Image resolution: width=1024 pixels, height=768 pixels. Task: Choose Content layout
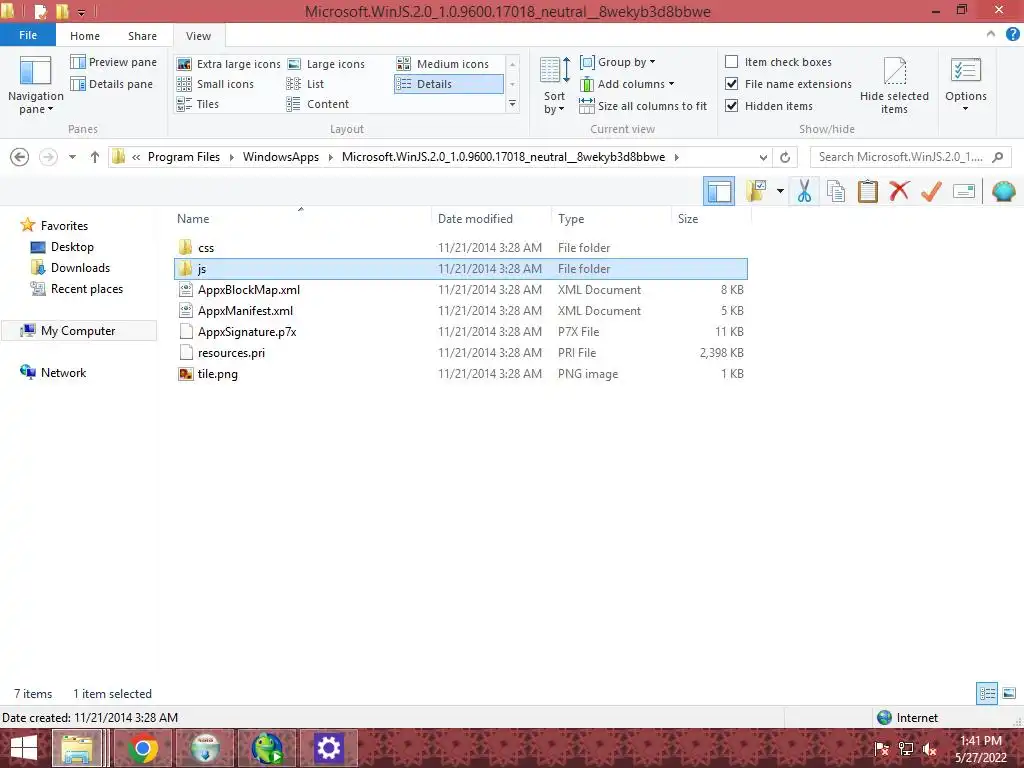point(317,104)
